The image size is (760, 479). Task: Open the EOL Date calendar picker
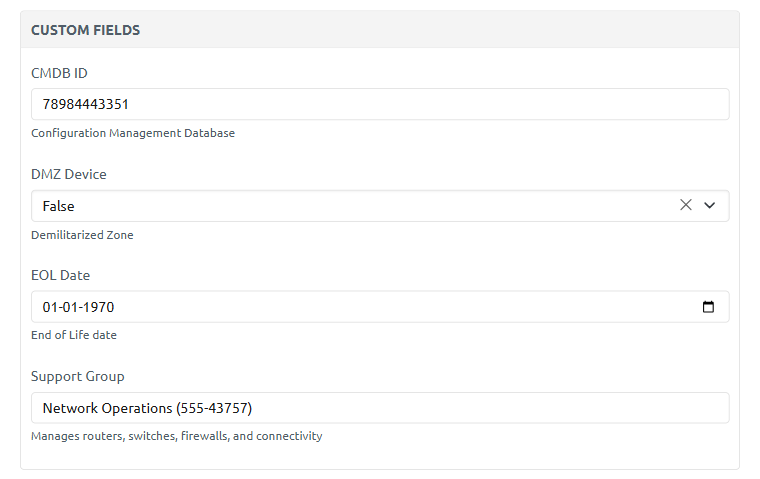tap(709, 307)
